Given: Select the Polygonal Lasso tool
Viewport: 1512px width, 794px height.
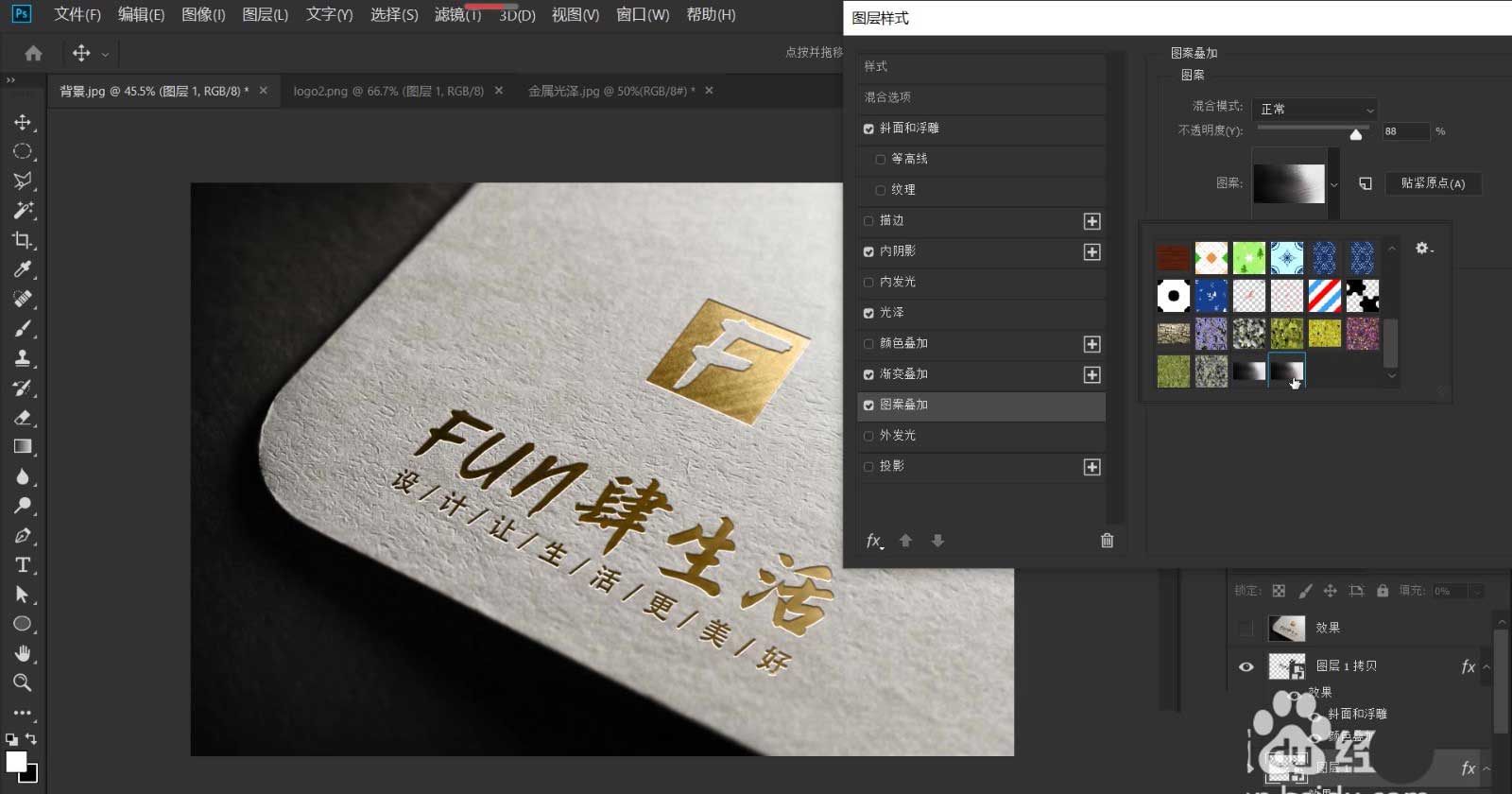Looking at the screenshot, I should pyautogui.click(x=23, y=181).
